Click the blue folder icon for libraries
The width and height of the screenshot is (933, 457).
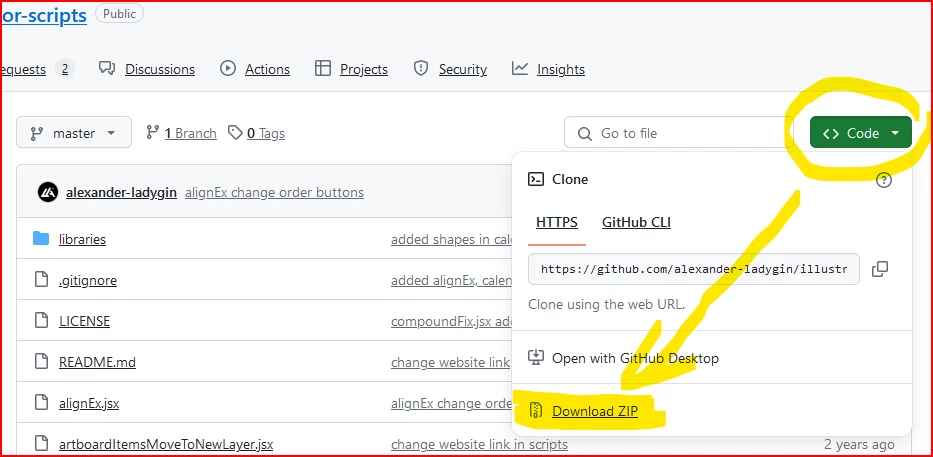(x=40, y=239)
